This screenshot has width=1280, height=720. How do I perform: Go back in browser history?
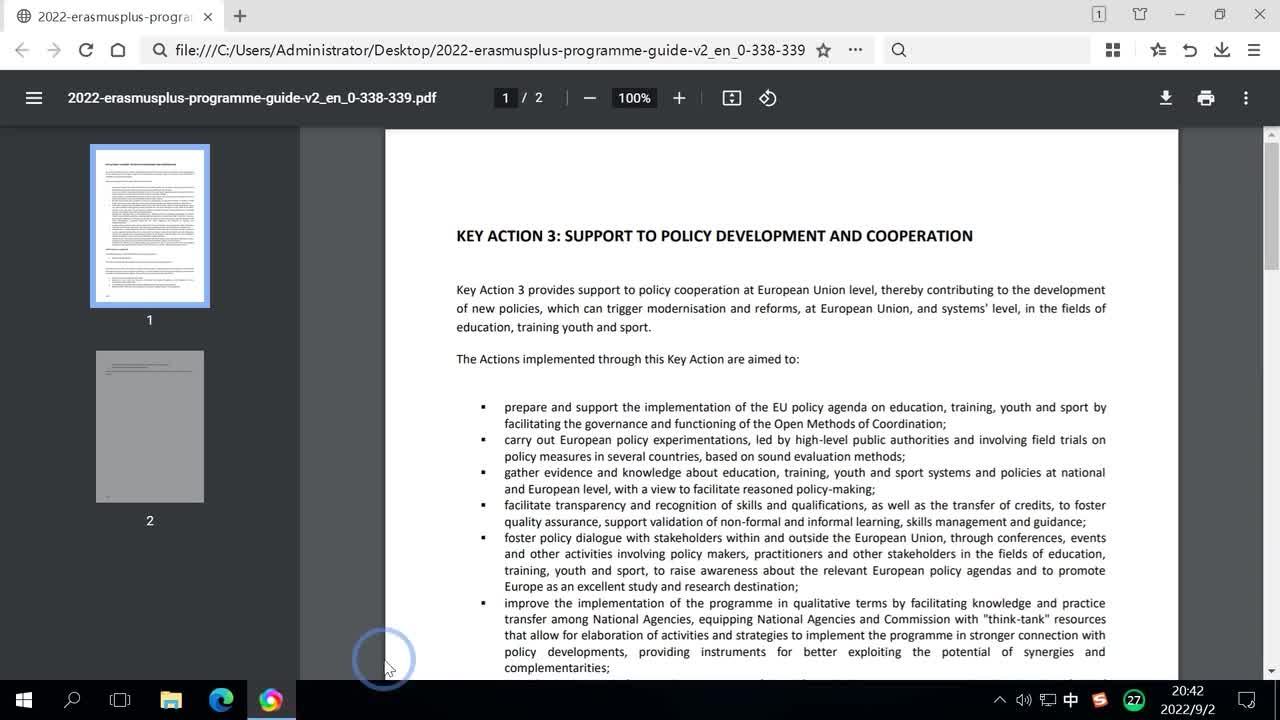[22, 50]
